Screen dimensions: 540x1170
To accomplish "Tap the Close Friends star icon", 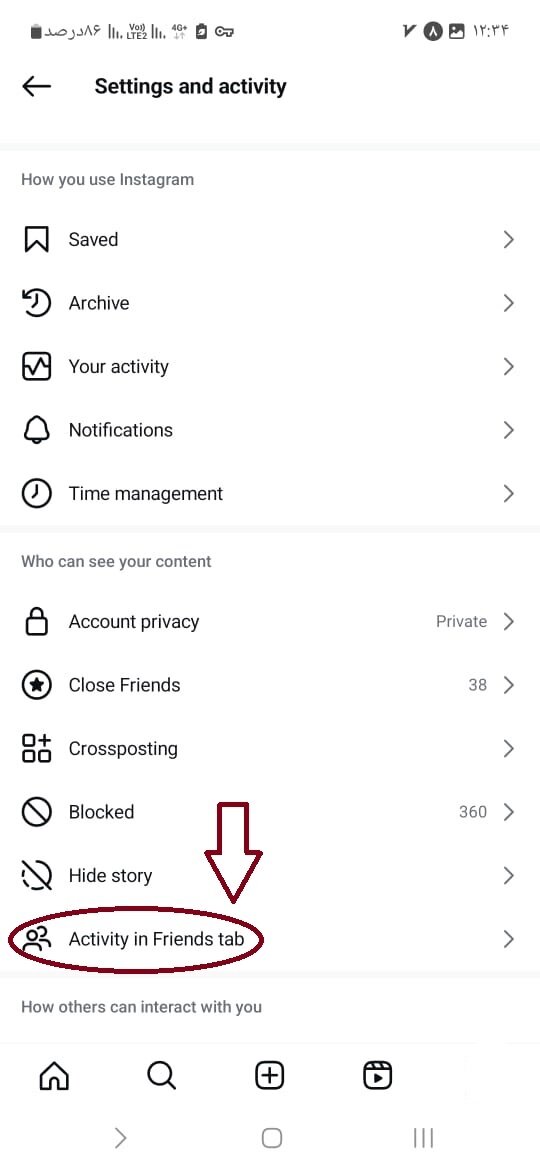I will 37,685.
